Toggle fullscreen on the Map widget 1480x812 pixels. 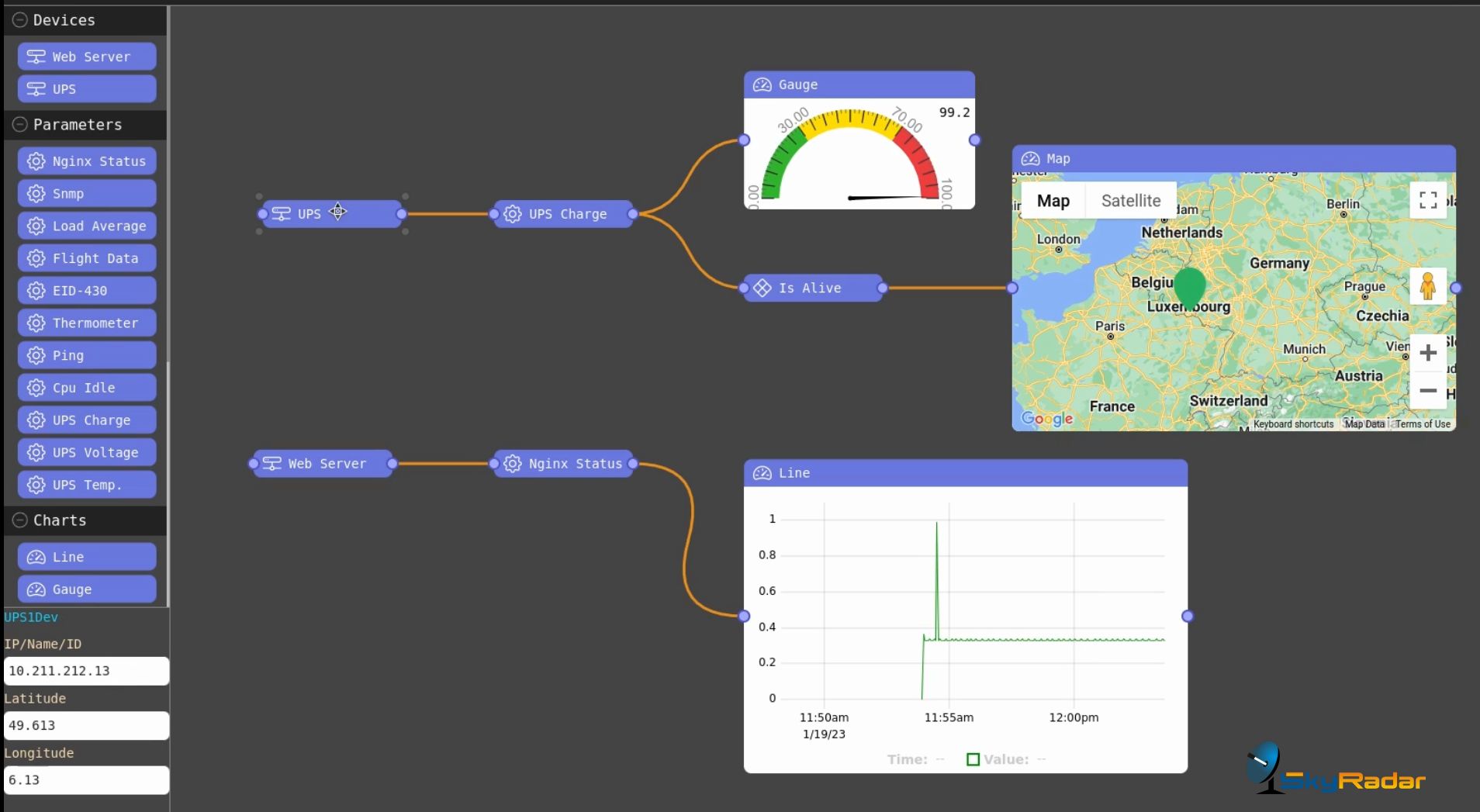(x=1428, y=199)
